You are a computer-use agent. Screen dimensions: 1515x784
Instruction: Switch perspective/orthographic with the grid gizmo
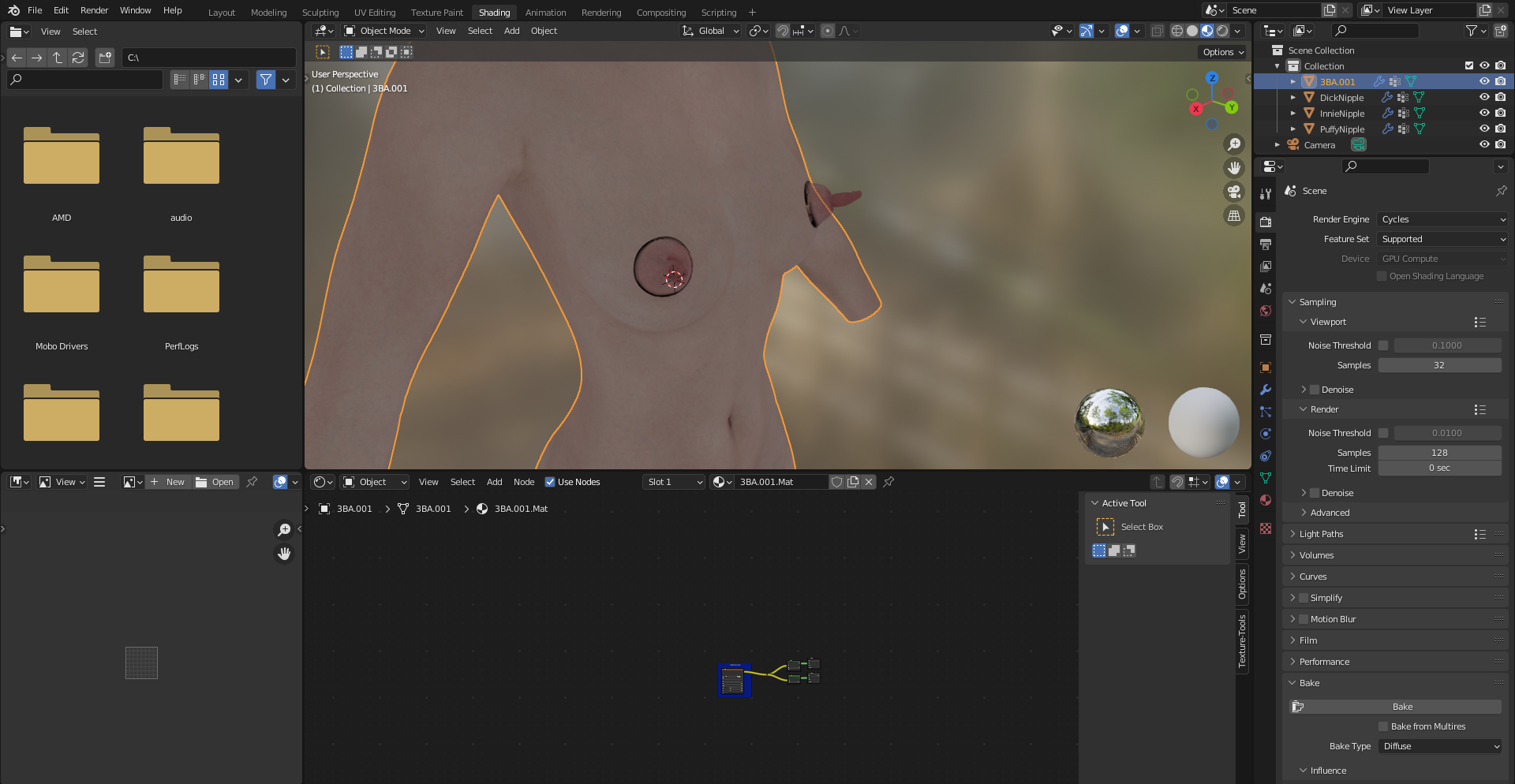[1234, 215]
